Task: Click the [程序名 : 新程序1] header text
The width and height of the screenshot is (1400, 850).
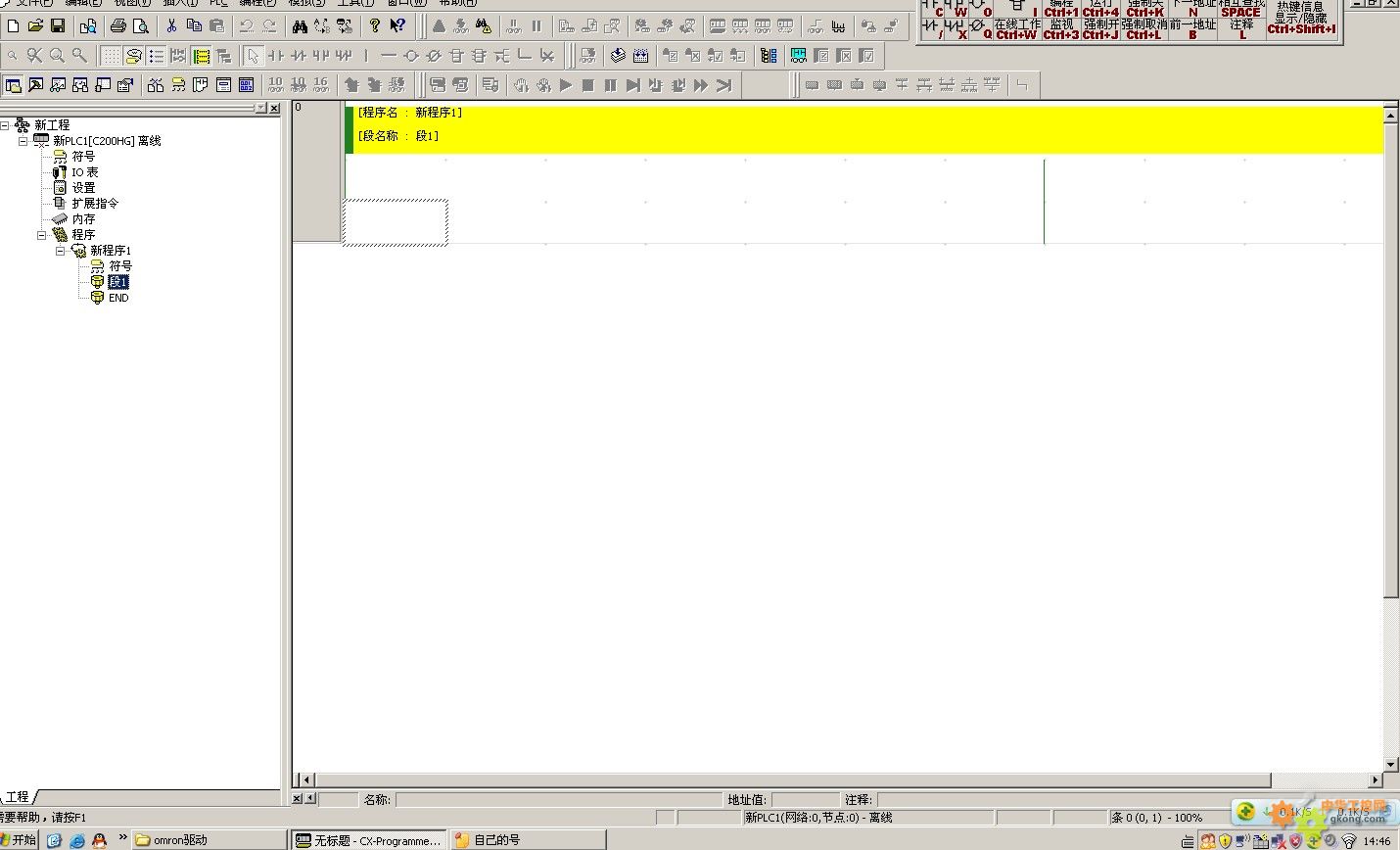Action: 409,113
